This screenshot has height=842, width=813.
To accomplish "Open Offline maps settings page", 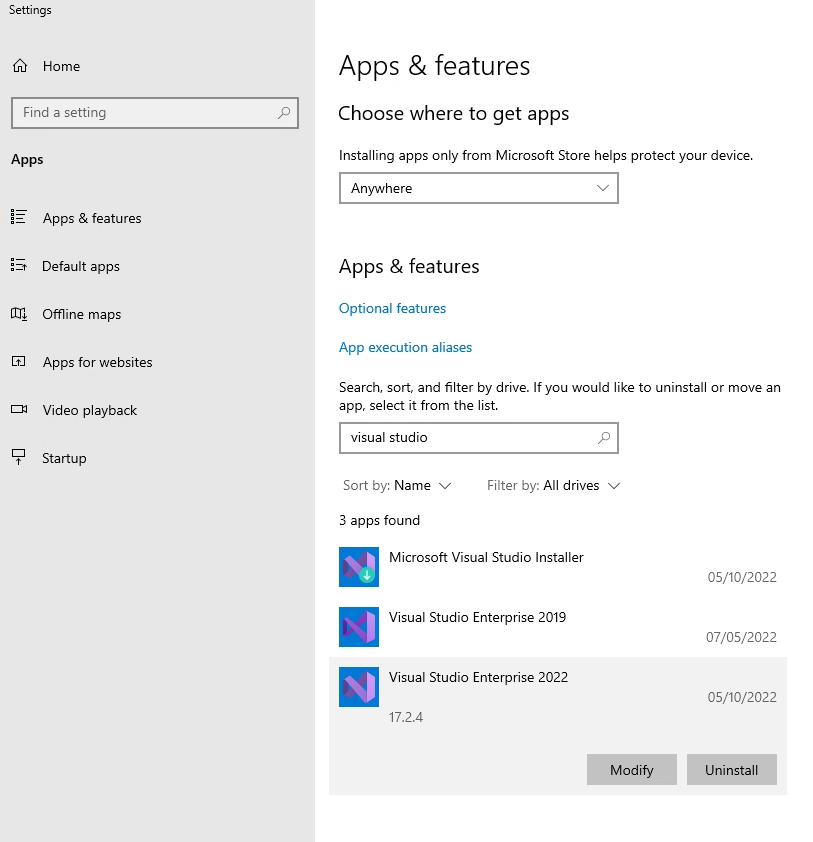I will (x=82, y=314).
